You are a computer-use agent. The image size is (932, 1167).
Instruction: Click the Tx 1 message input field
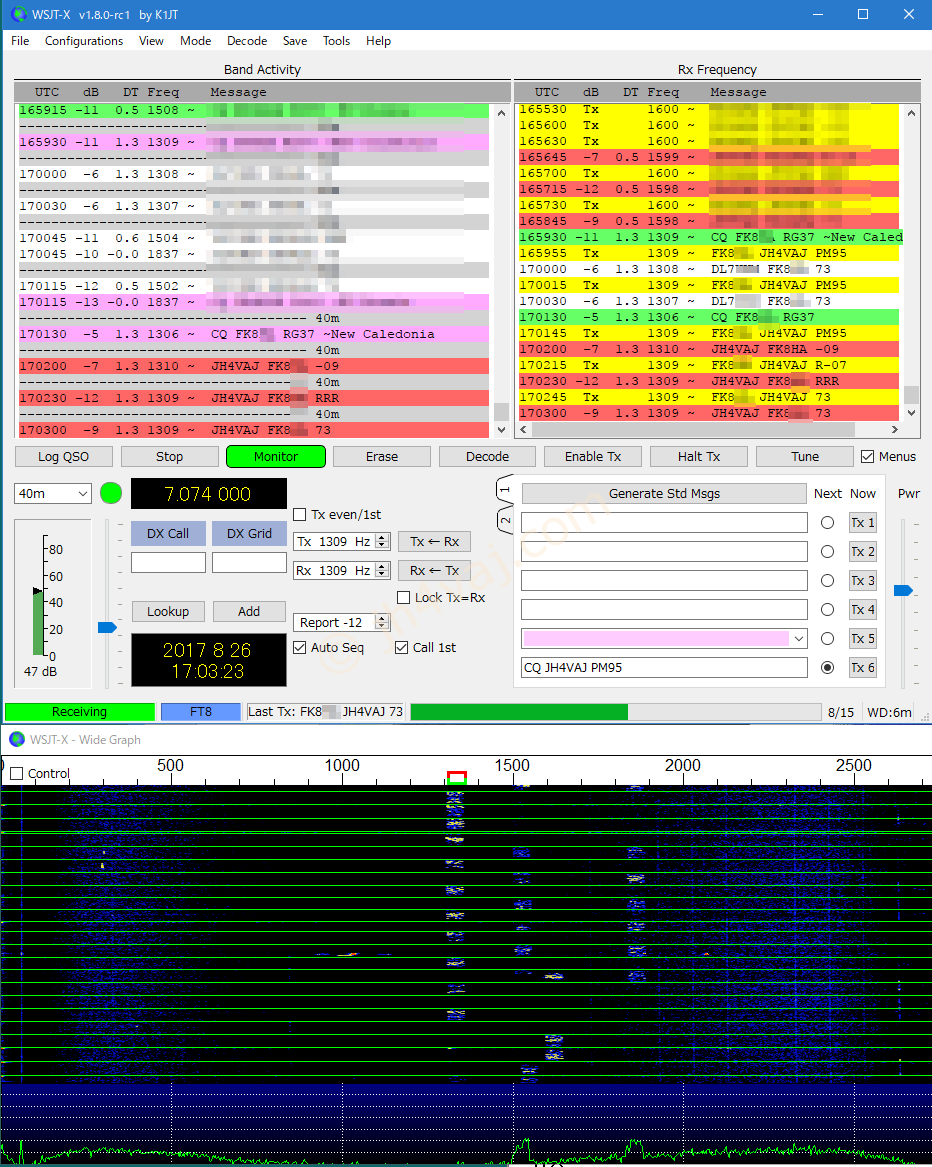pyautogui.click(x=664, y=522)
